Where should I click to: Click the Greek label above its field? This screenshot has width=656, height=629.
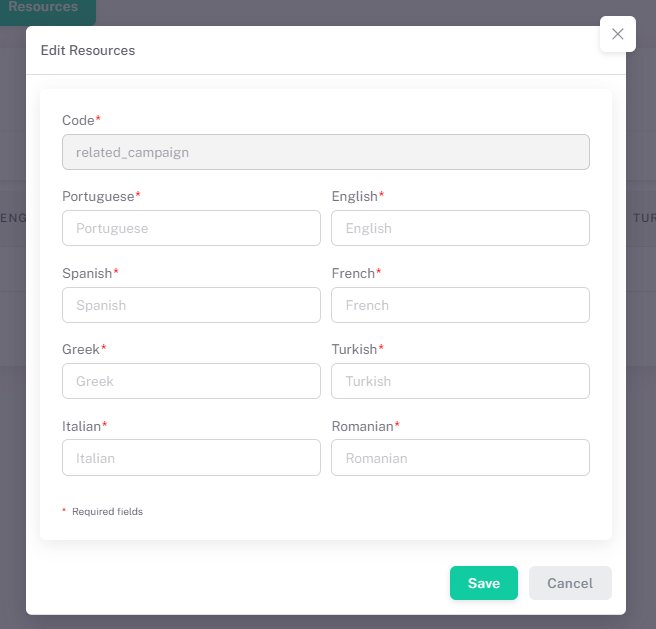coord(81,349)
